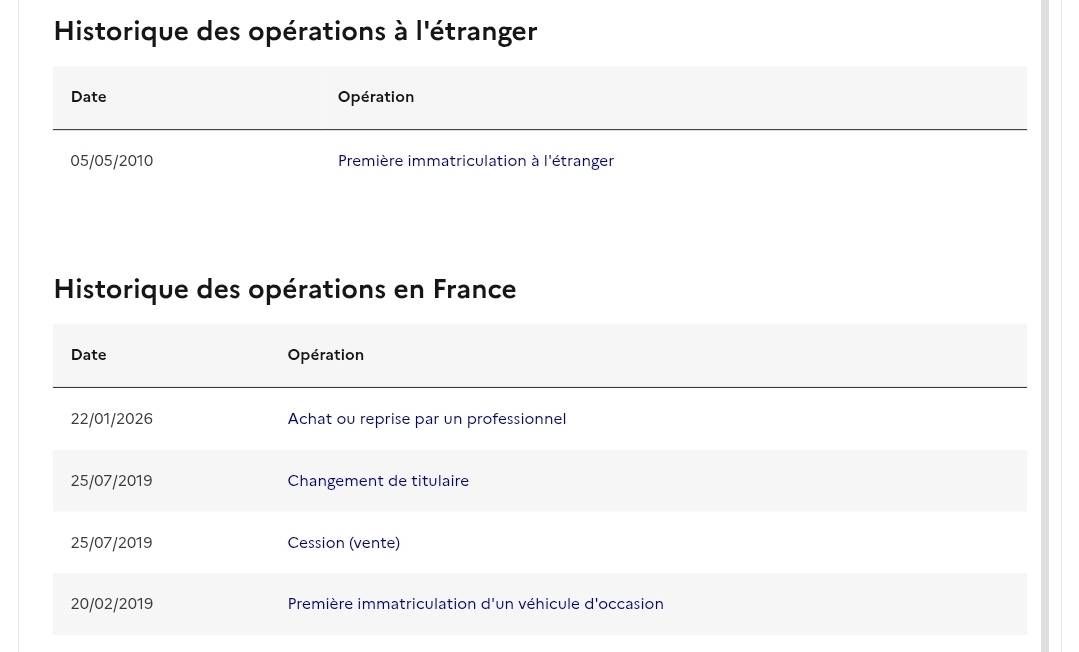Click heading 'Historique des opérations en France'
The width and height of the screenshot is (1079, 652).
tap(285, 289)
